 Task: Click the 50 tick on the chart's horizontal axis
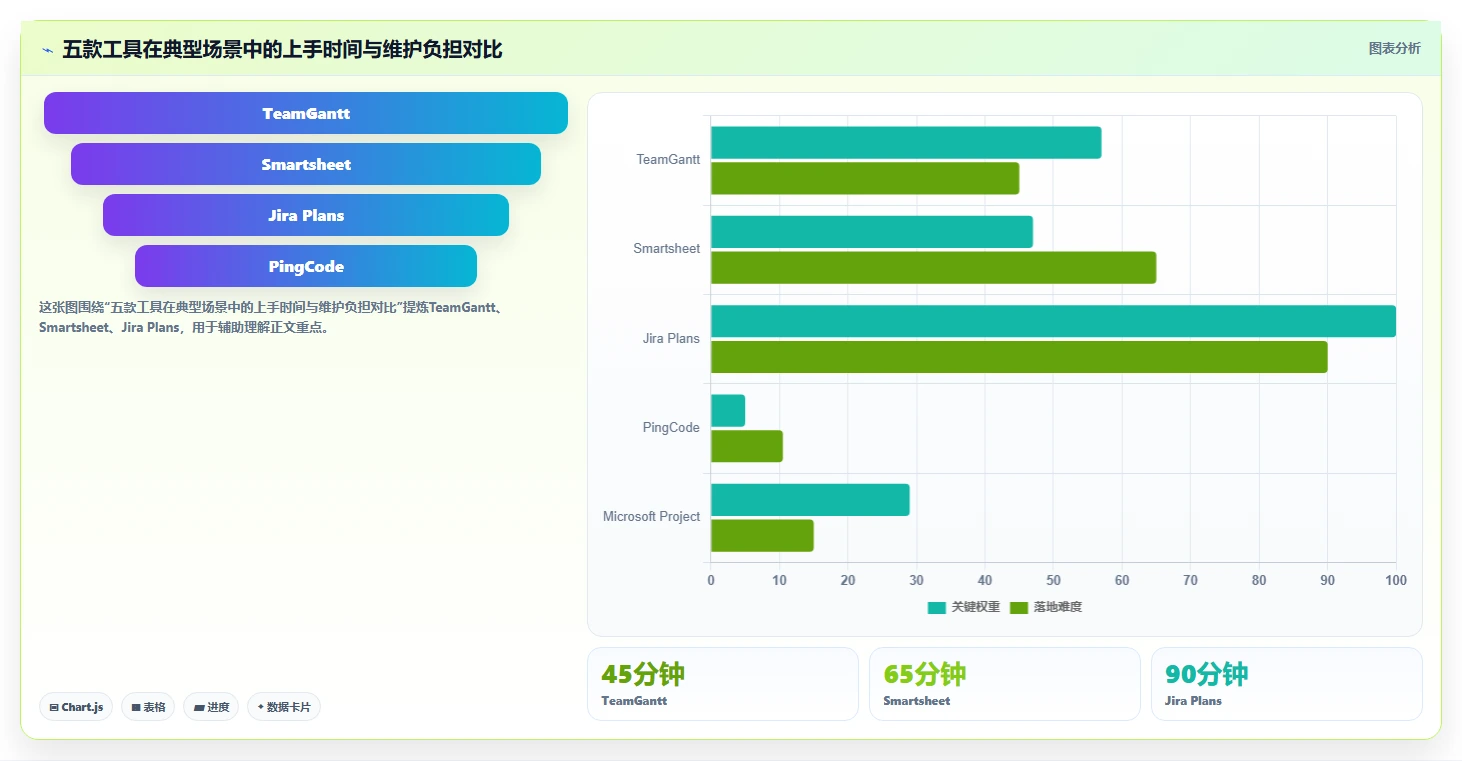click(1053, 580)
